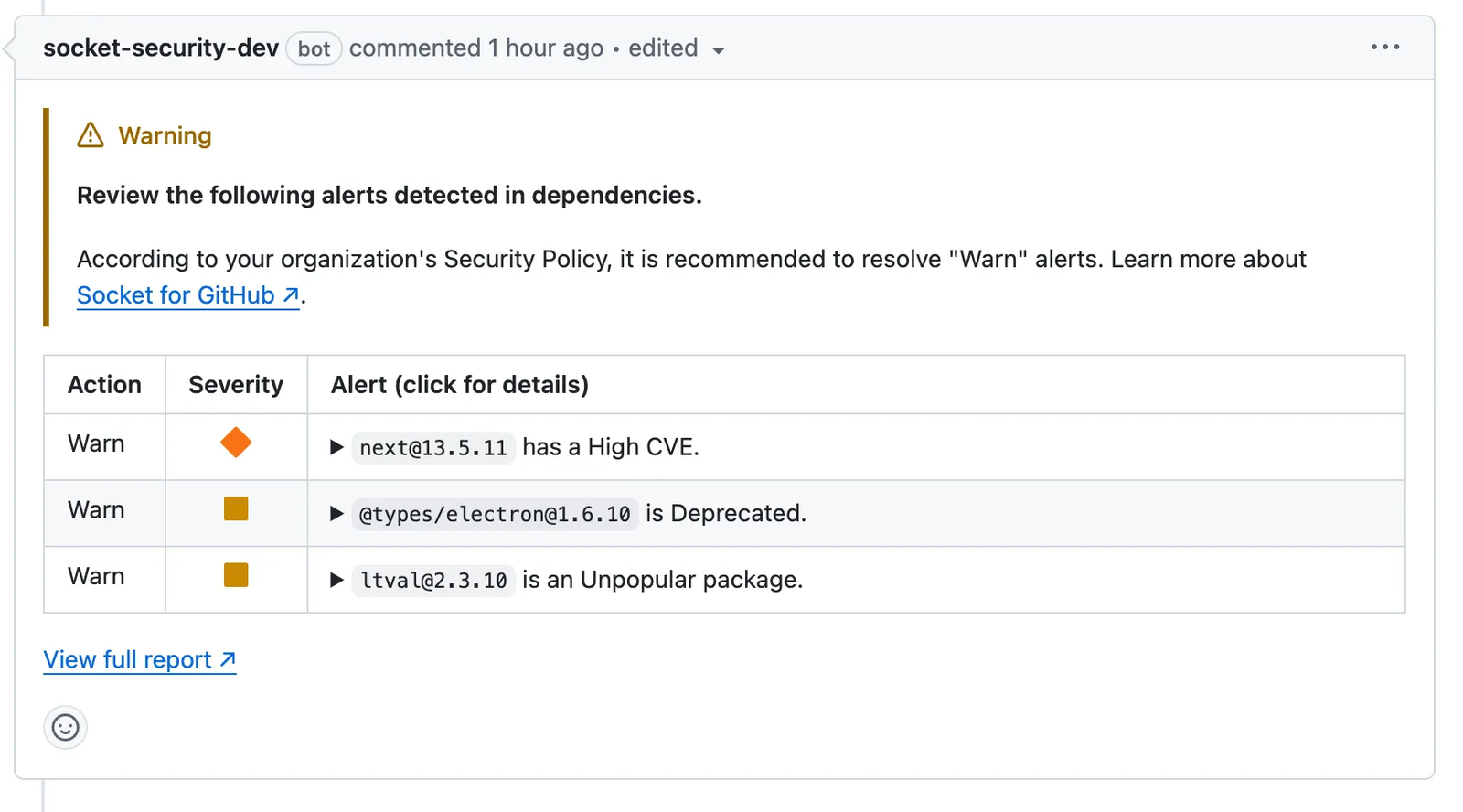
Task: Open the three-dot comment options menu
Action: pos(1384,47)
